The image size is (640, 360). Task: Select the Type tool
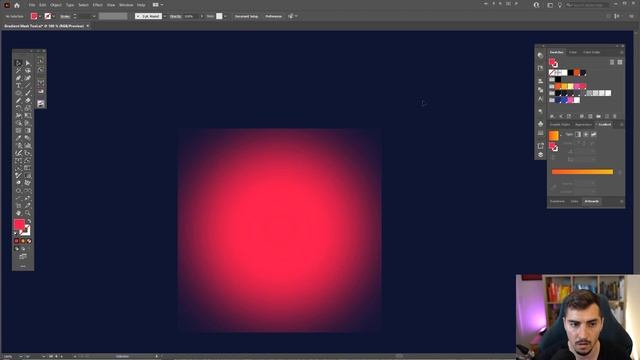pos(18,86)
